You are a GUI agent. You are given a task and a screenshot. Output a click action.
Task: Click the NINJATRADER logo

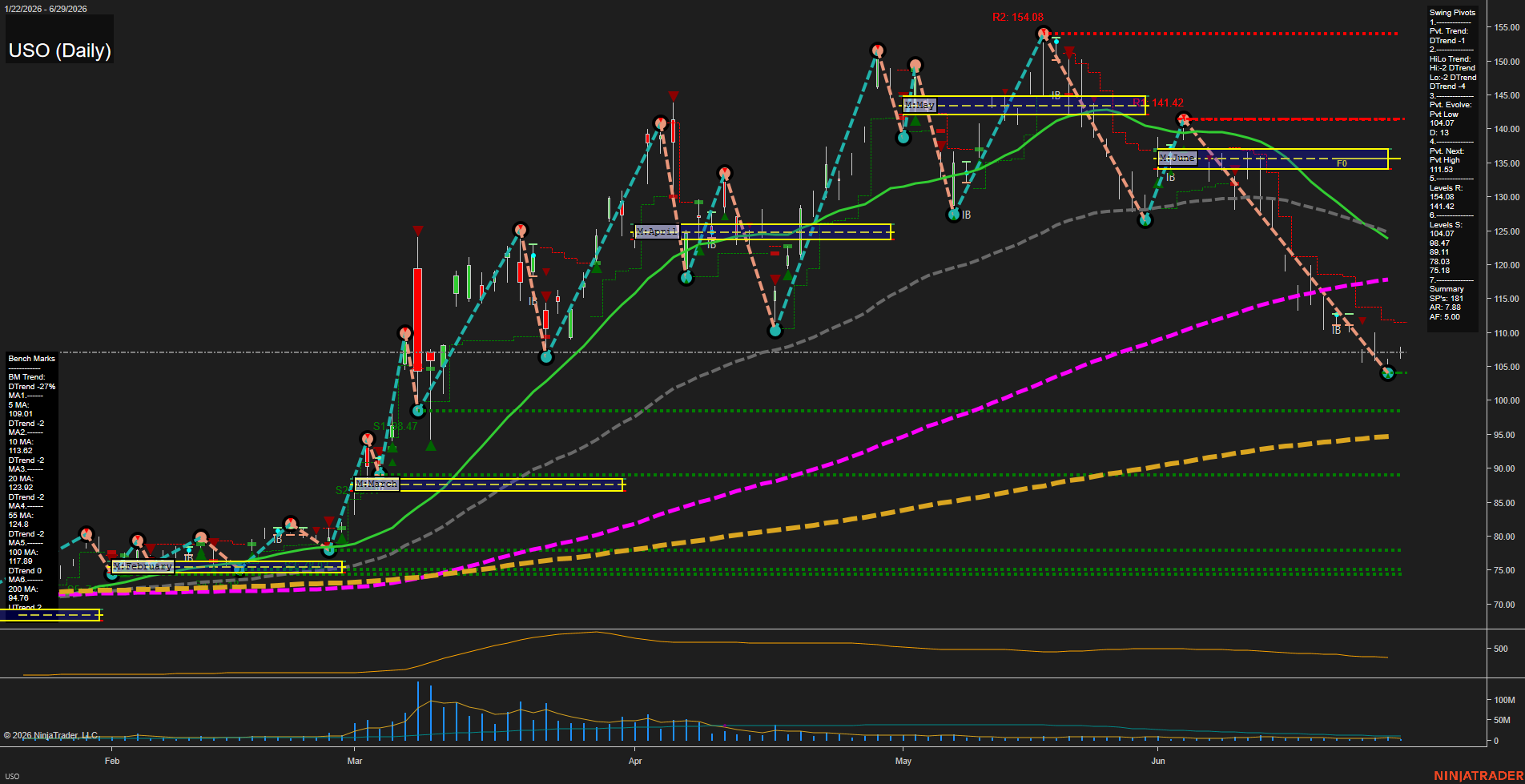(x=1478, y=775)
